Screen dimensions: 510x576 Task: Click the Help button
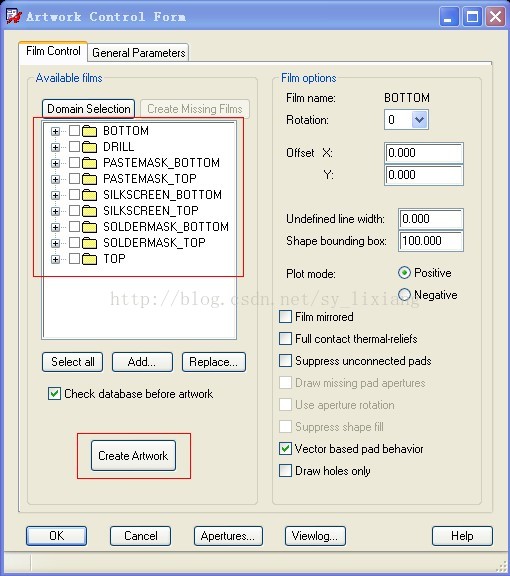462,536
